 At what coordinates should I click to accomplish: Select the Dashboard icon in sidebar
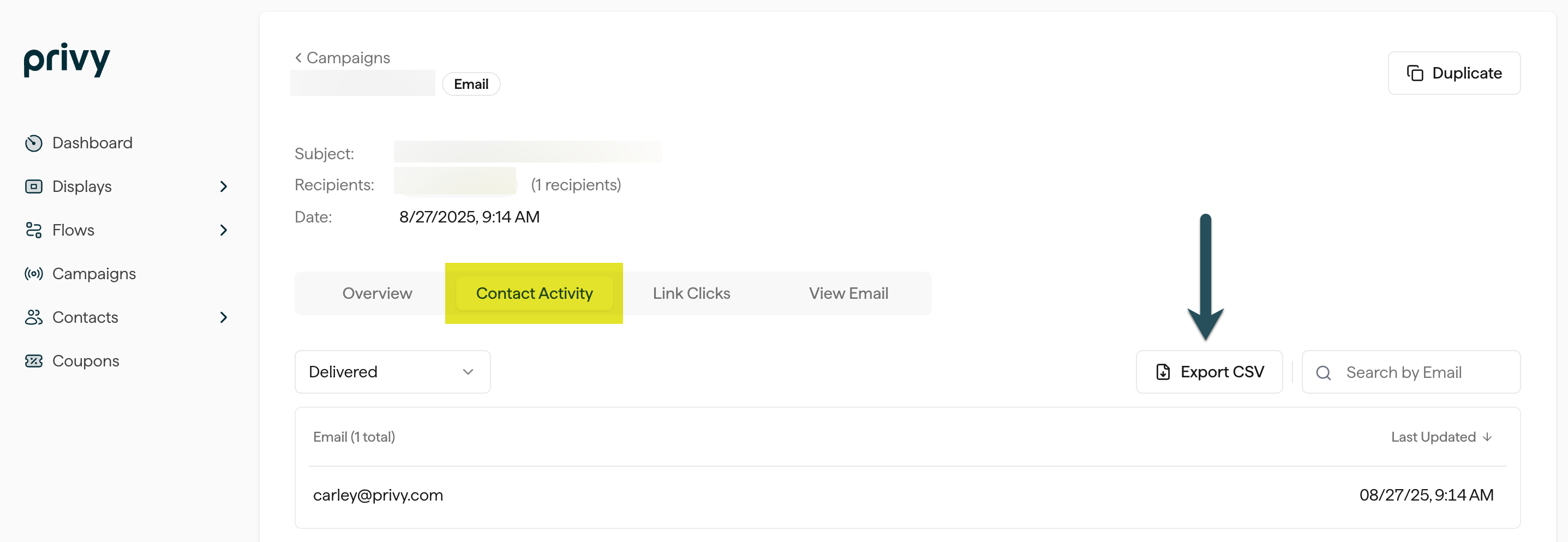33,142
